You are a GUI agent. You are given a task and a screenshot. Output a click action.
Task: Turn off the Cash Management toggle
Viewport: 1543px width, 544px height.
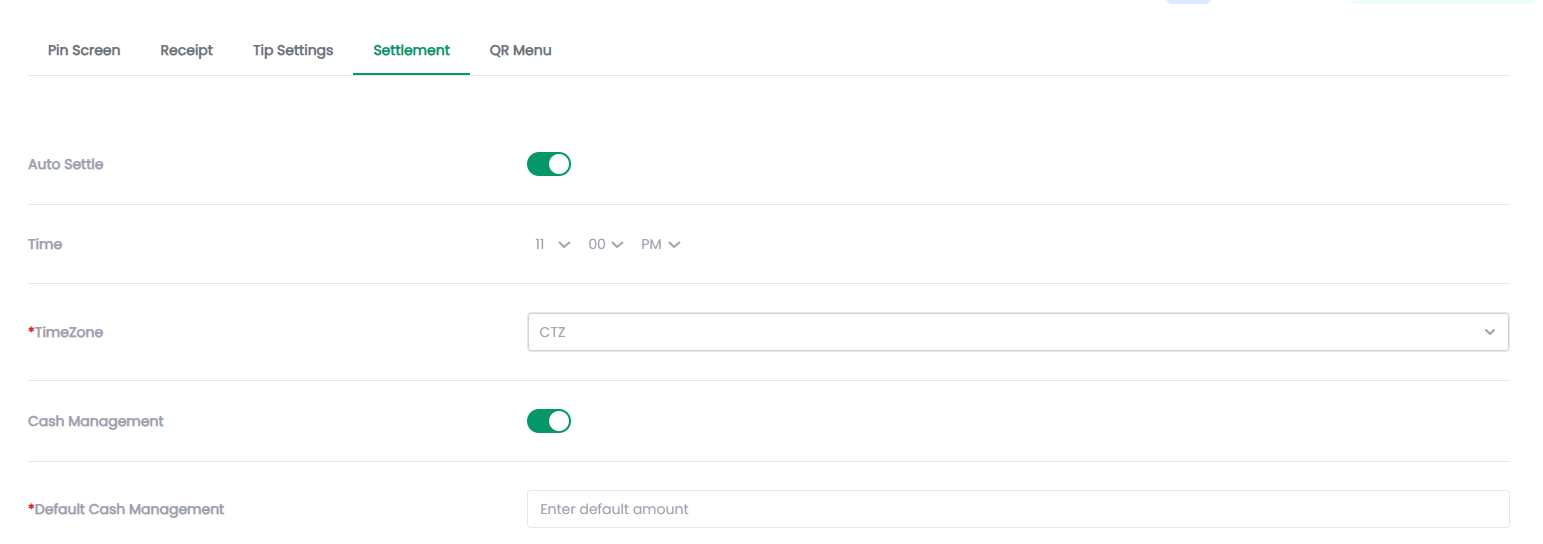[549, 421]
